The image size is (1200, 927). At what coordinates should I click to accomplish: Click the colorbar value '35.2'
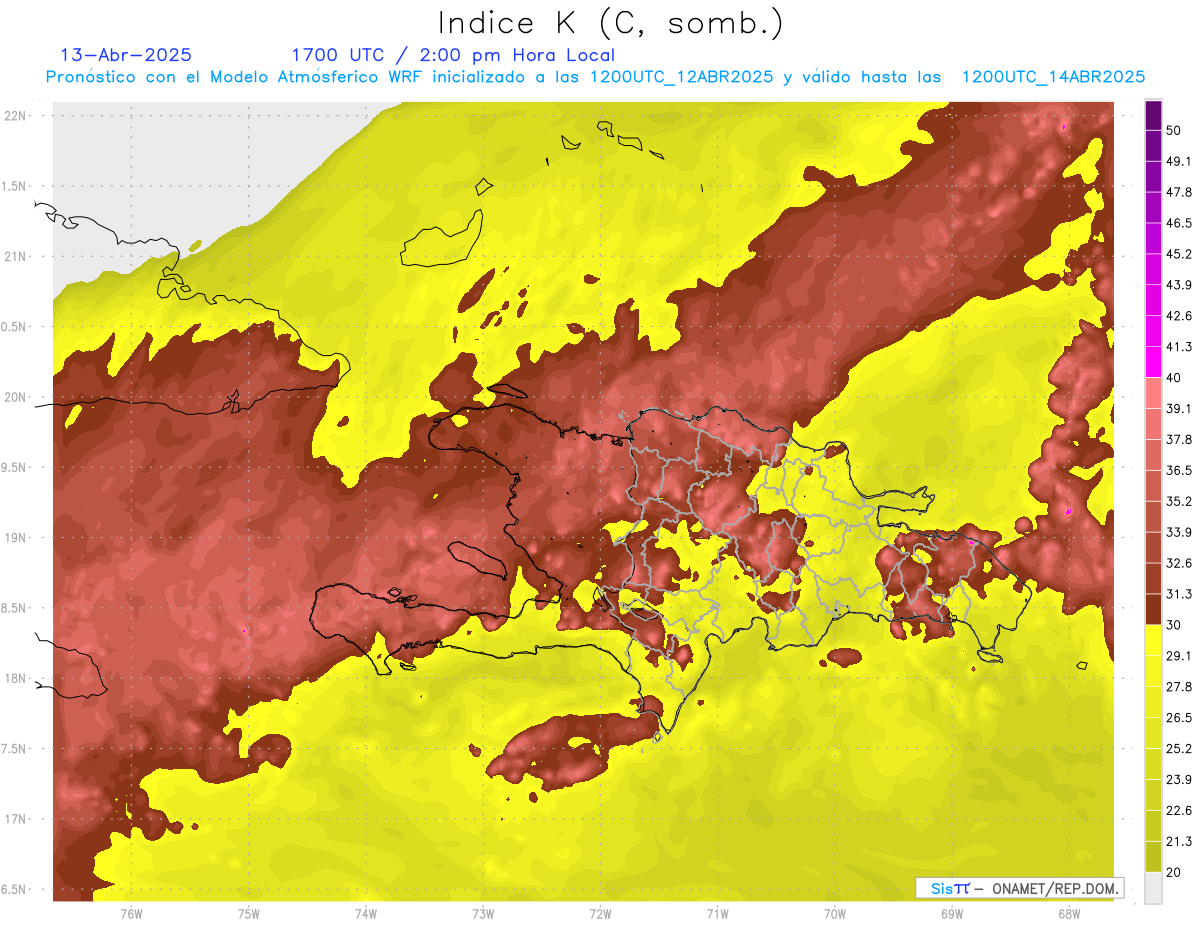tap(1178, 501)
